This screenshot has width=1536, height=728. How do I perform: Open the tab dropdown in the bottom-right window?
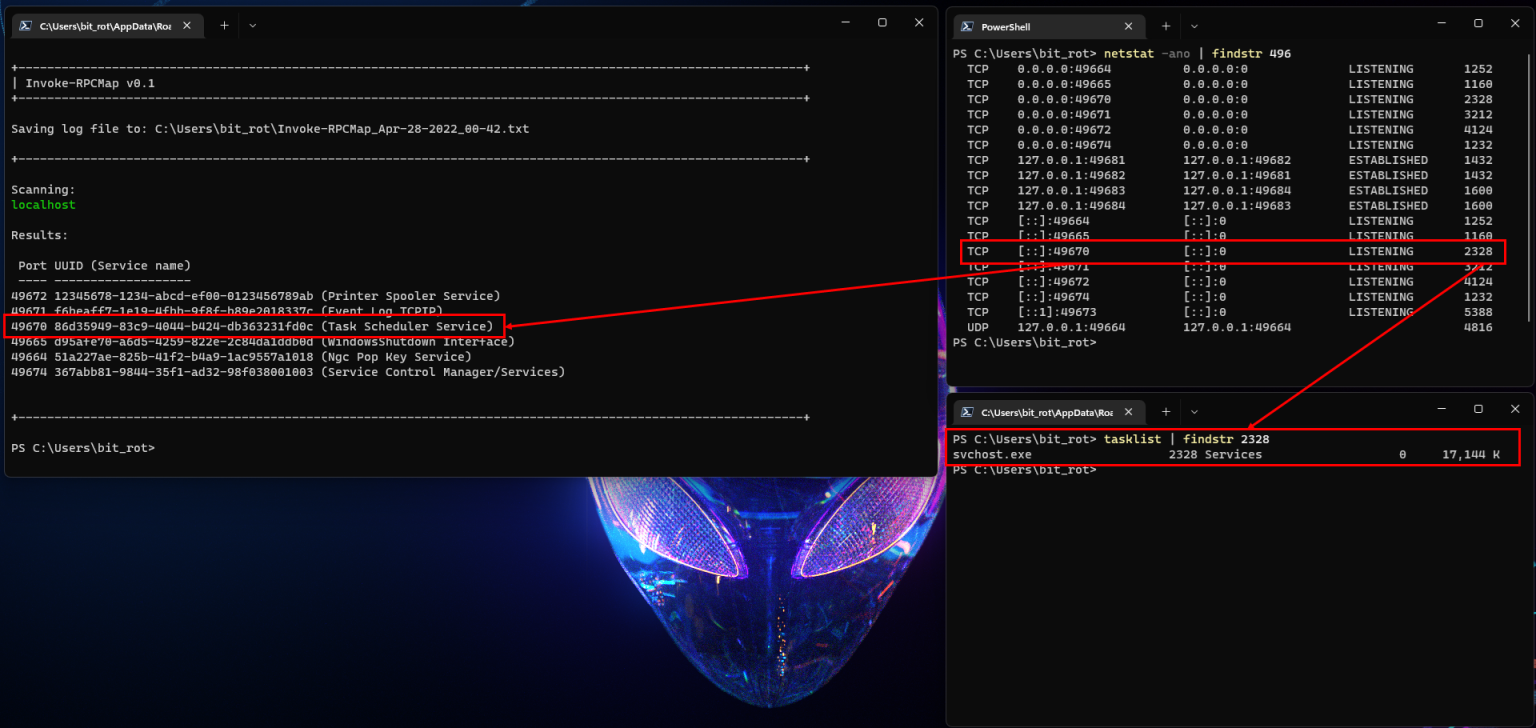[1194, 411]
